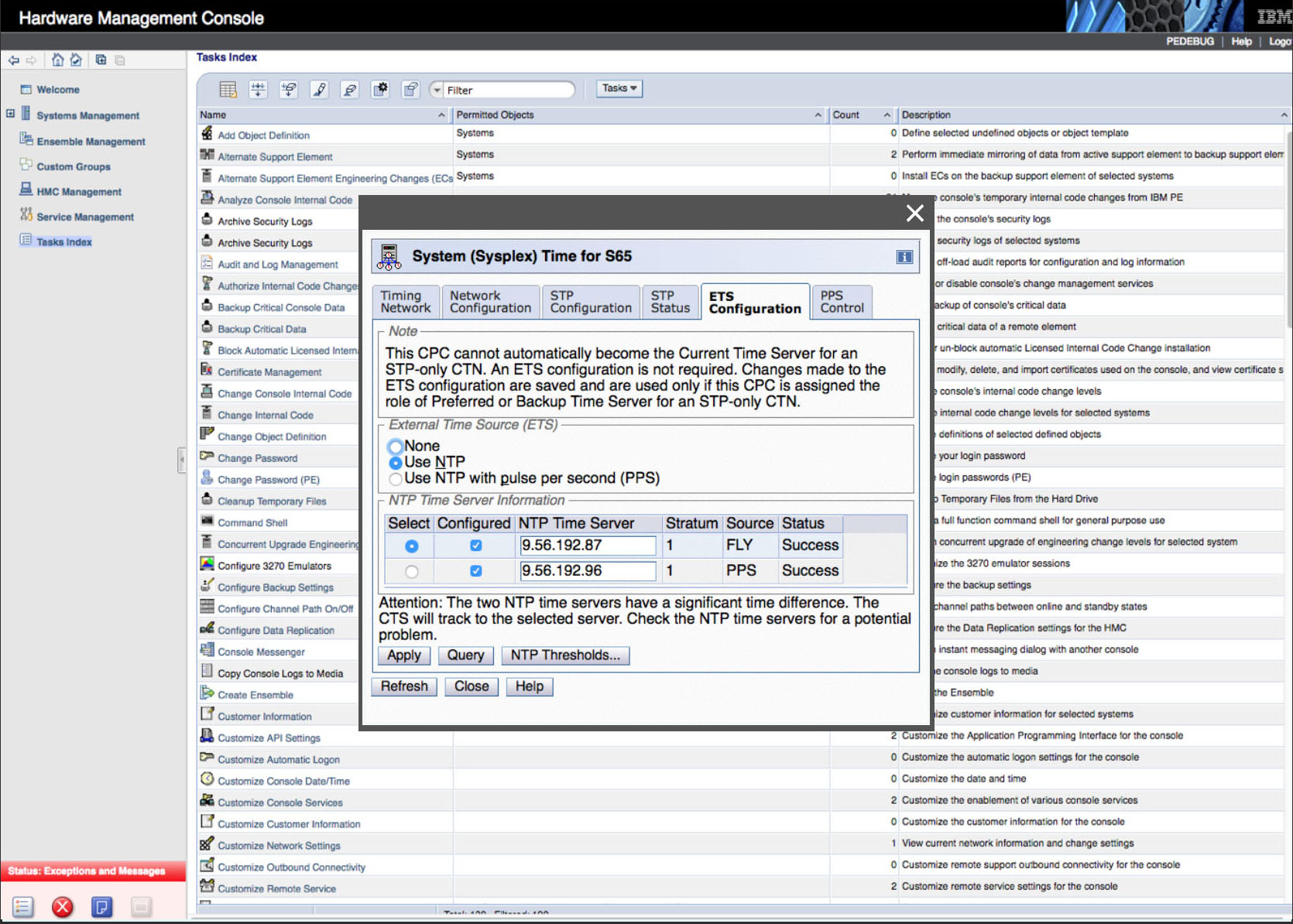Click the first NTP Time Server address field

[588, 546]
